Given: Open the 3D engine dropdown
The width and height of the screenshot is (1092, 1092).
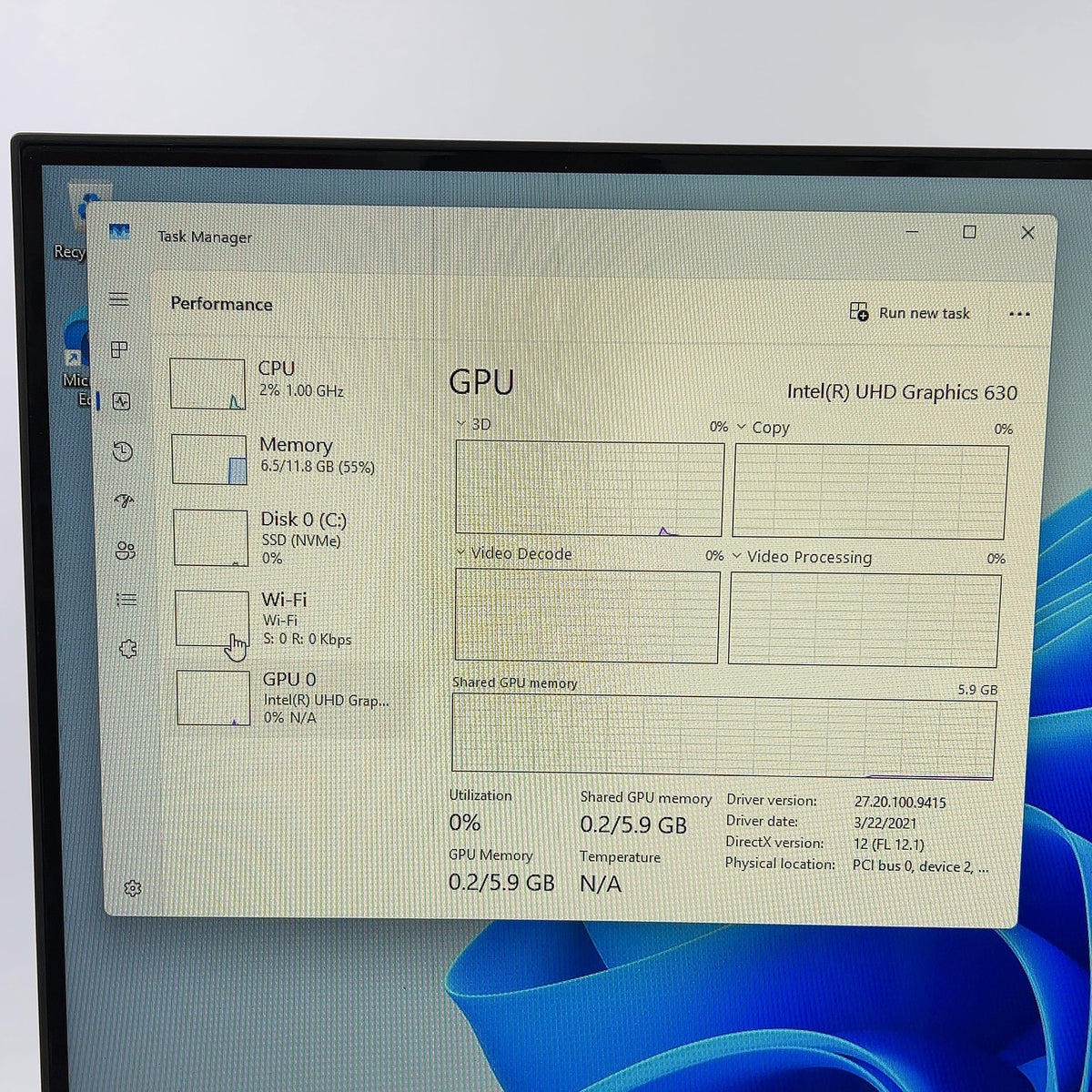Looking at the screenshot, I should click(x=474, y=425).
